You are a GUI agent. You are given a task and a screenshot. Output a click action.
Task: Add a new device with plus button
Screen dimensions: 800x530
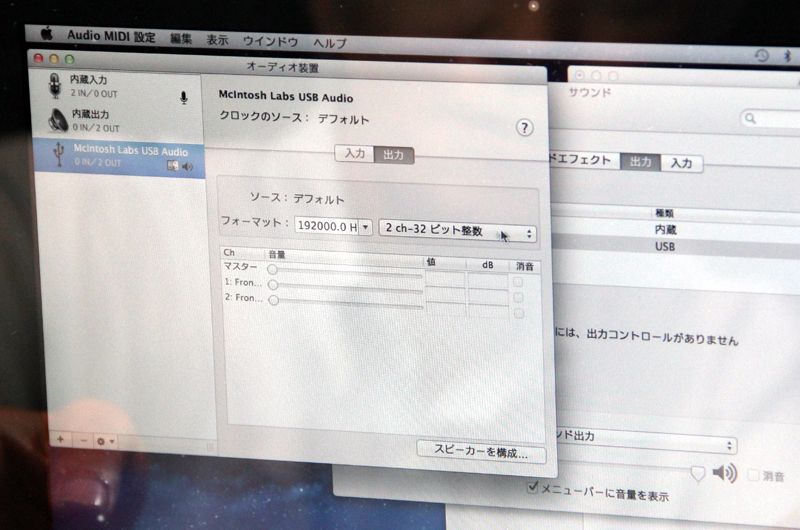click(x=60, y=439)
